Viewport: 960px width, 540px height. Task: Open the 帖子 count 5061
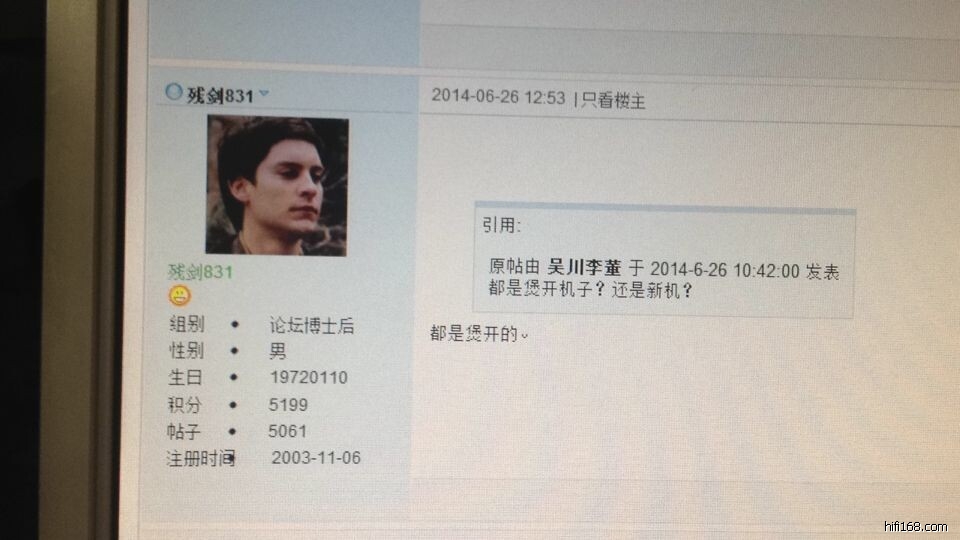(287, 431)
